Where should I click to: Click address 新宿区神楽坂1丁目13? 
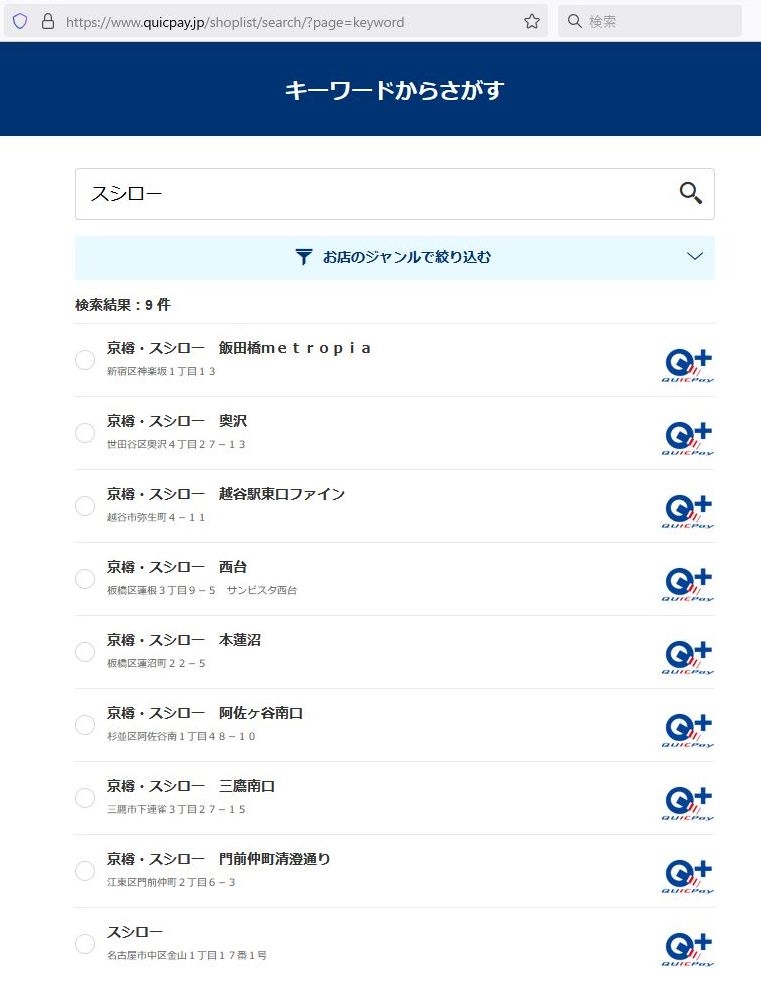(161, 371)
